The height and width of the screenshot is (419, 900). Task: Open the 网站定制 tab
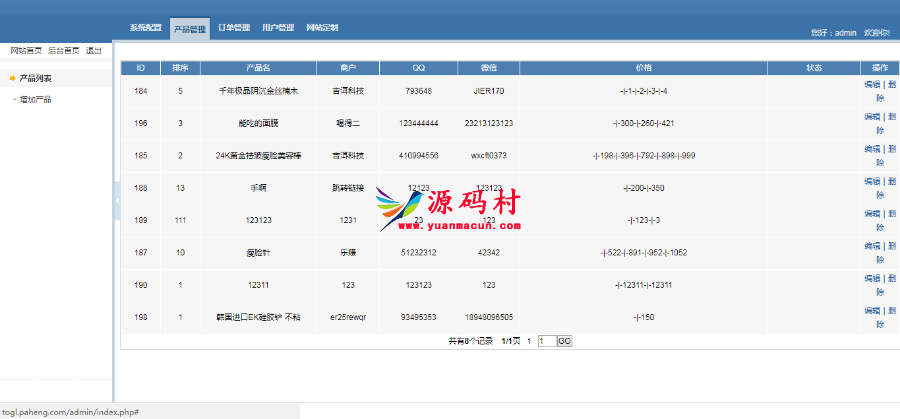point(322,28)
